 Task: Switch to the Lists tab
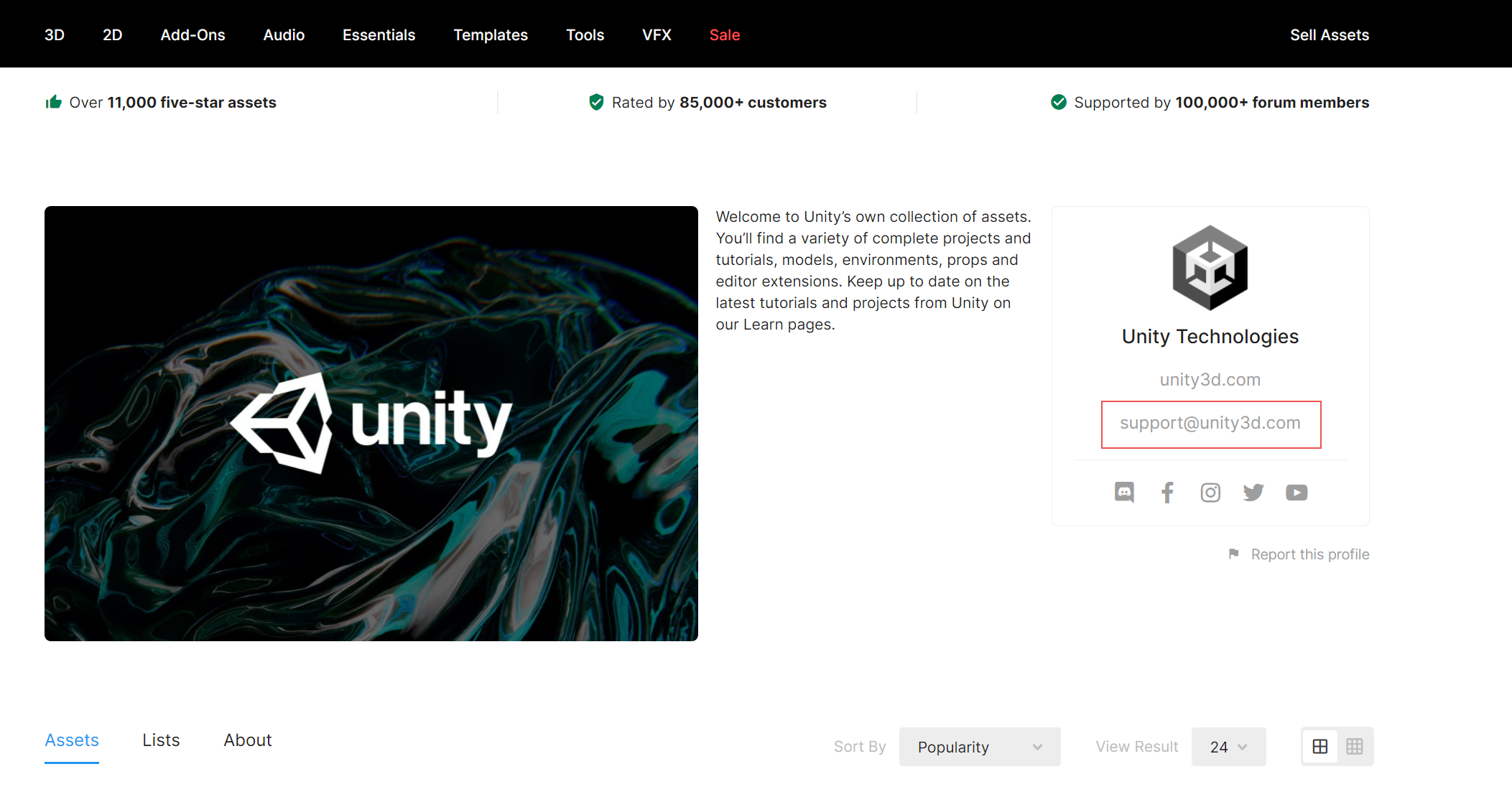(161, 740)
